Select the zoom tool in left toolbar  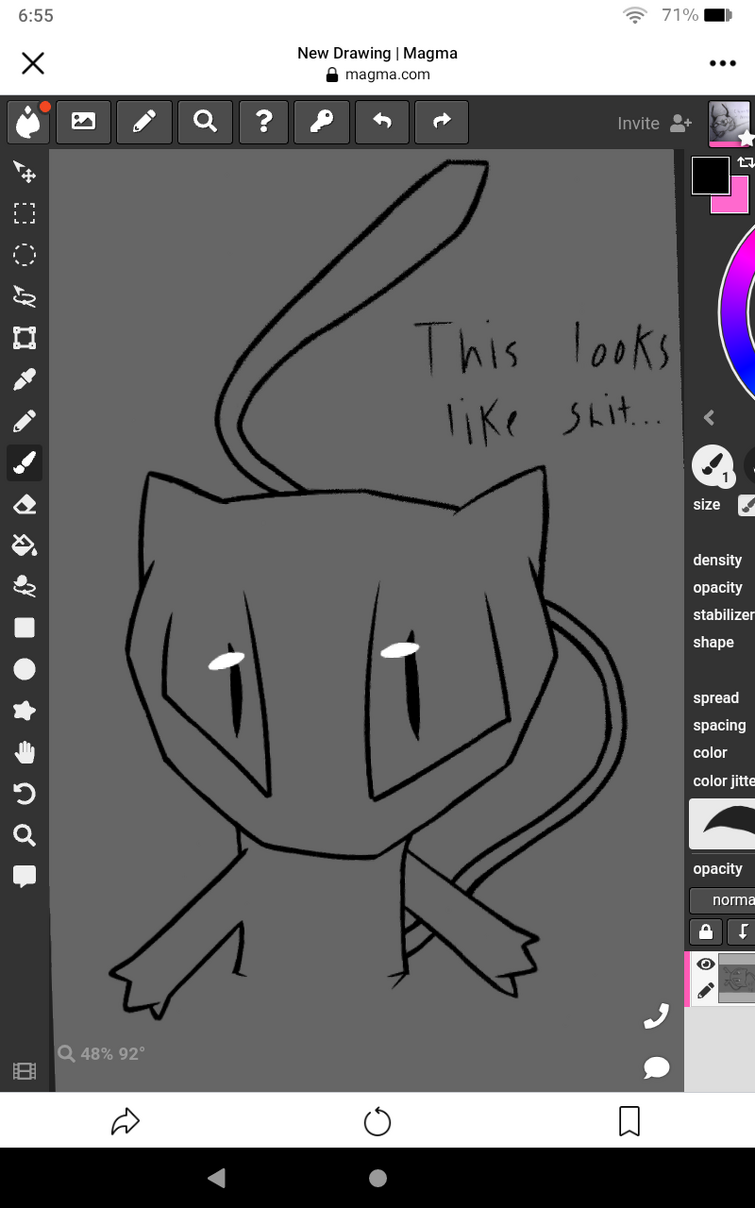(x=24, y=835)
